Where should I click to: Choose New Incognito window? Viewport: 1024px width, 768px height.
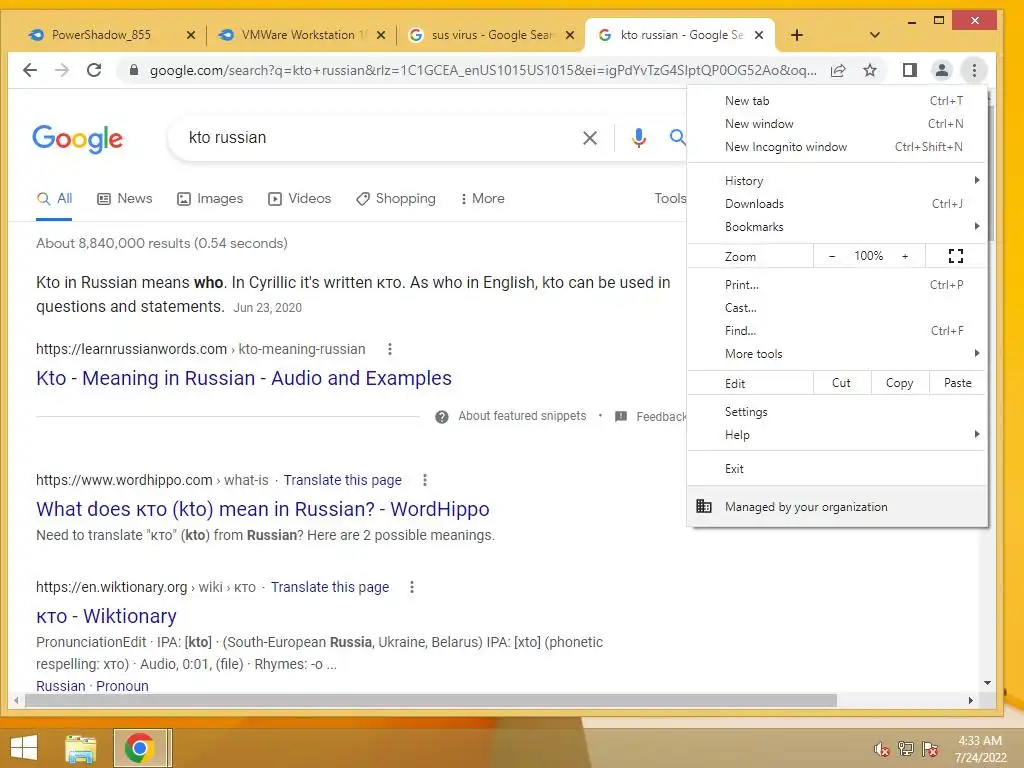(x=837, y=147)
